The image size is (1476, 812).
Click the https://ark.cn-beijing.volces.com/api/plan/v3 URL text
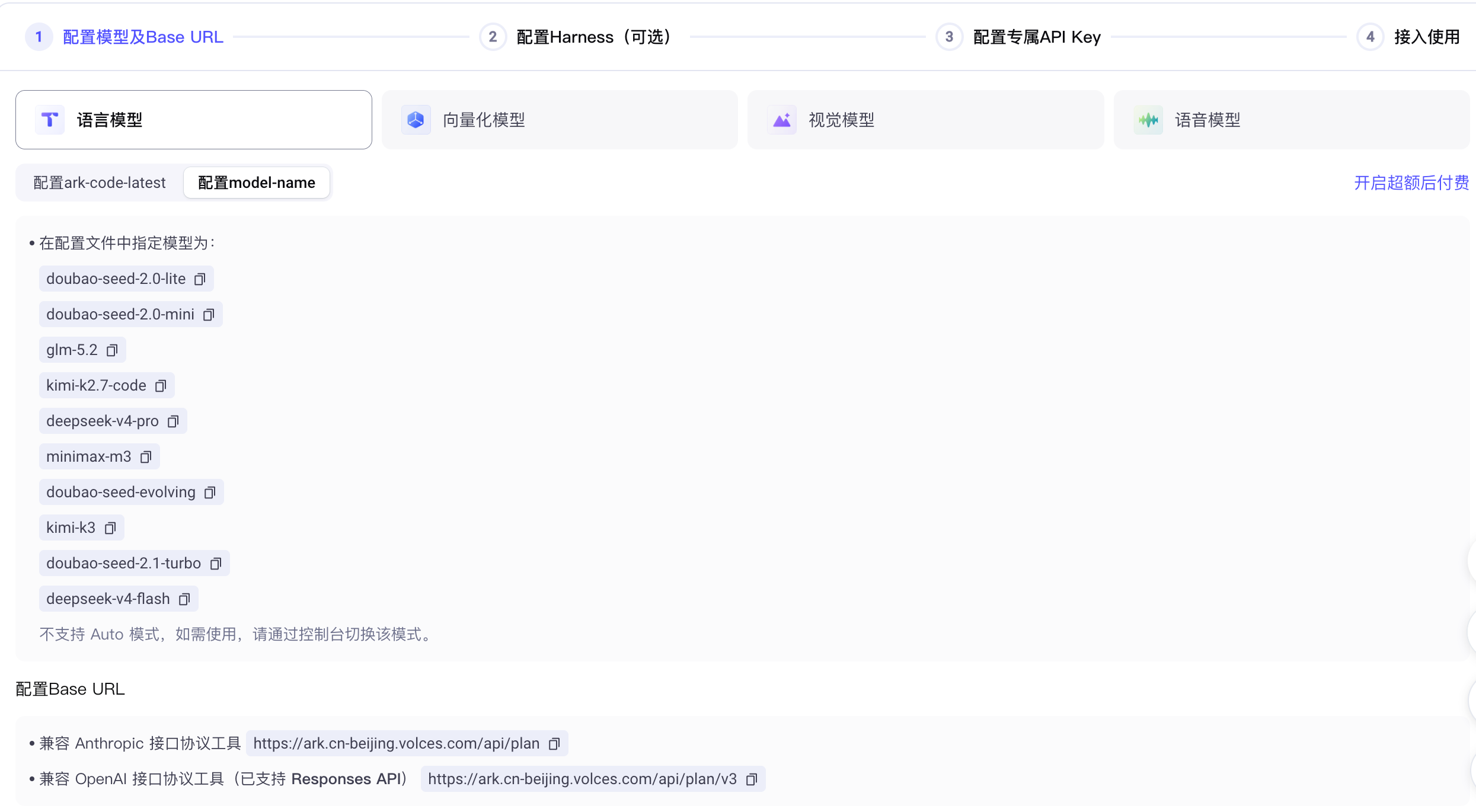tap(583, 779)
